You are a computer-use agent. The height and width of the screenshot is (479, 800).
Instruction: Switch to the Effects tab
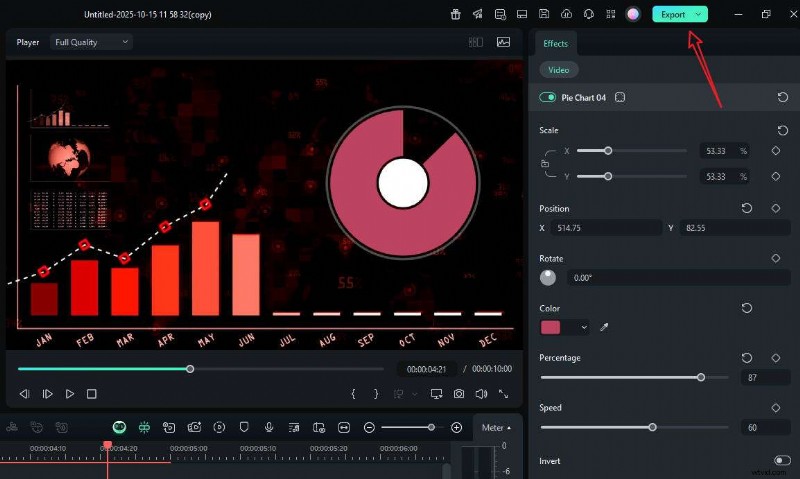[x=555, y=43]
